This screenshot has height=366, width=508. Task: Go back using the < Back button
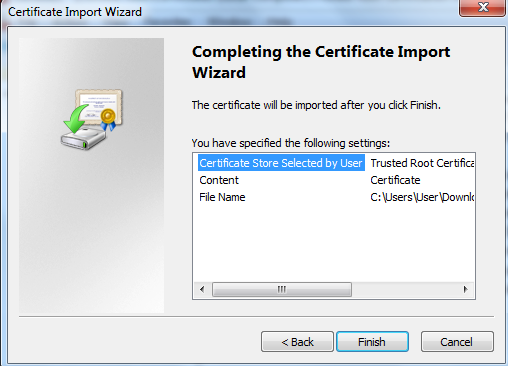297,341
